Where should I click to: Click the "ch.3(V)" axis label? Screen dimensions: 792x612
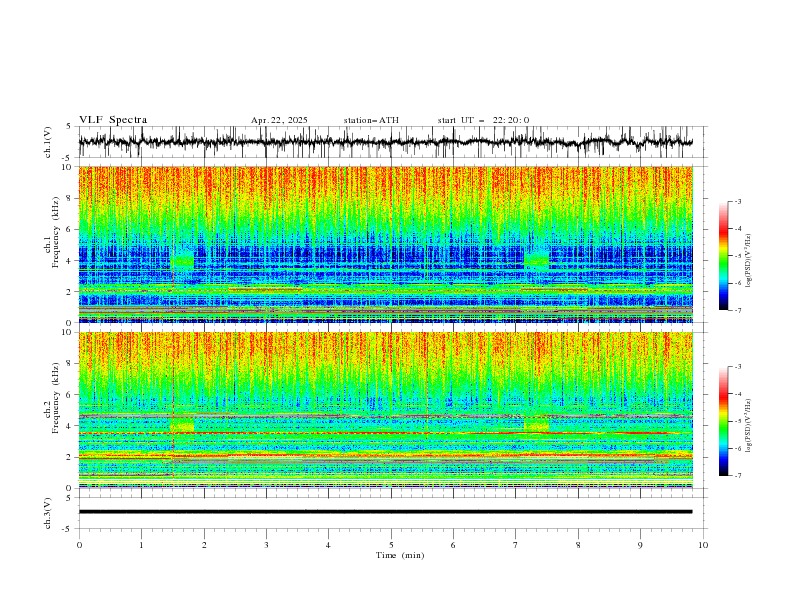[48, 513]
